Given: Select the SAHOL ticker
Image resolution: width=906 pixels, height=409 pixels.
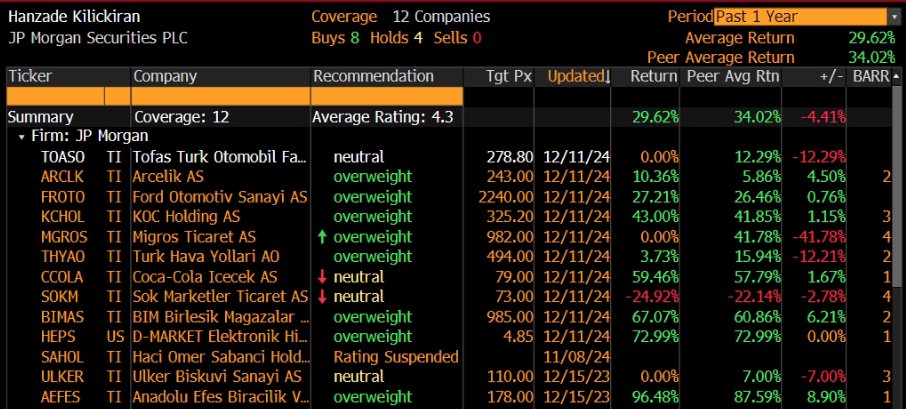Looking at the screenshot, I should click(x=62, y=356).
